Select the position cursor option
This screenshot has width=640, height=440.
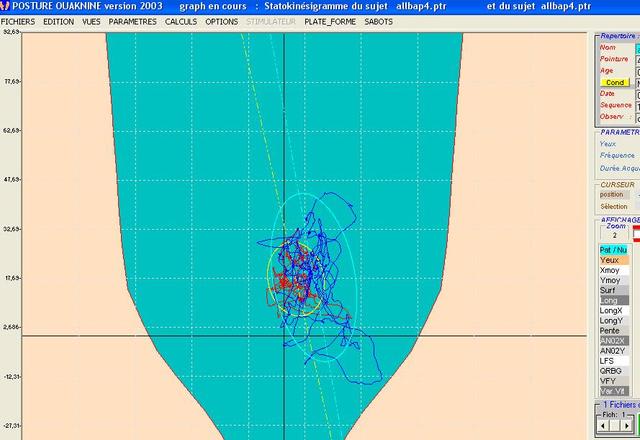(612, 195)
